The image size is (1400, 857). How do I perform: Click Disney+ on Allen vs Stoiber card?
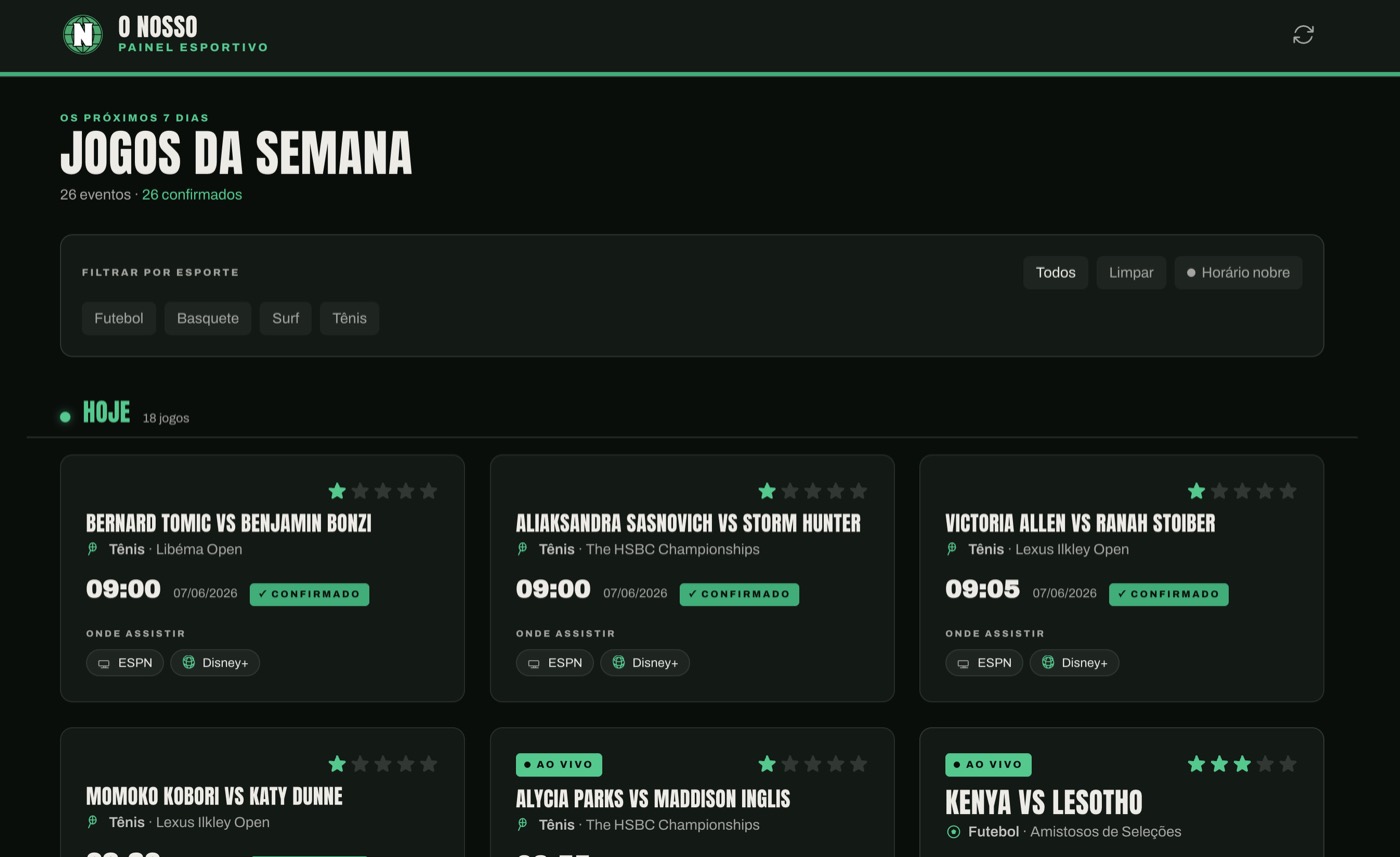1074,663
